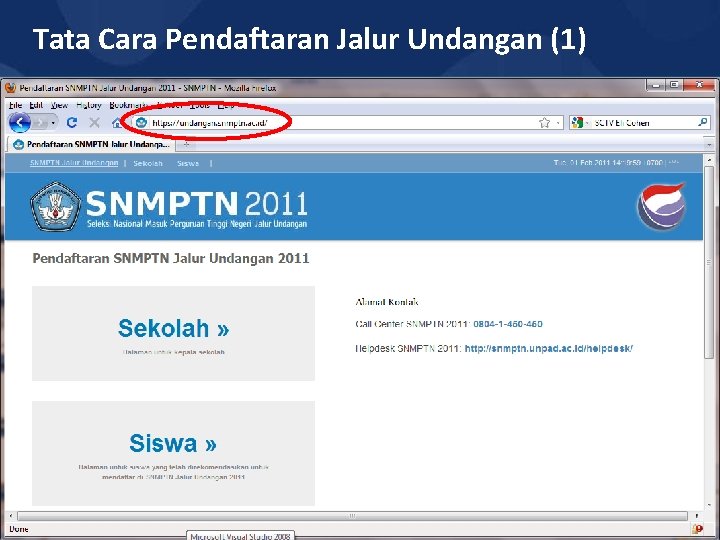The width and height of the screenshot is (720, 540).
Task: Open the History menu
Action: 89,105
